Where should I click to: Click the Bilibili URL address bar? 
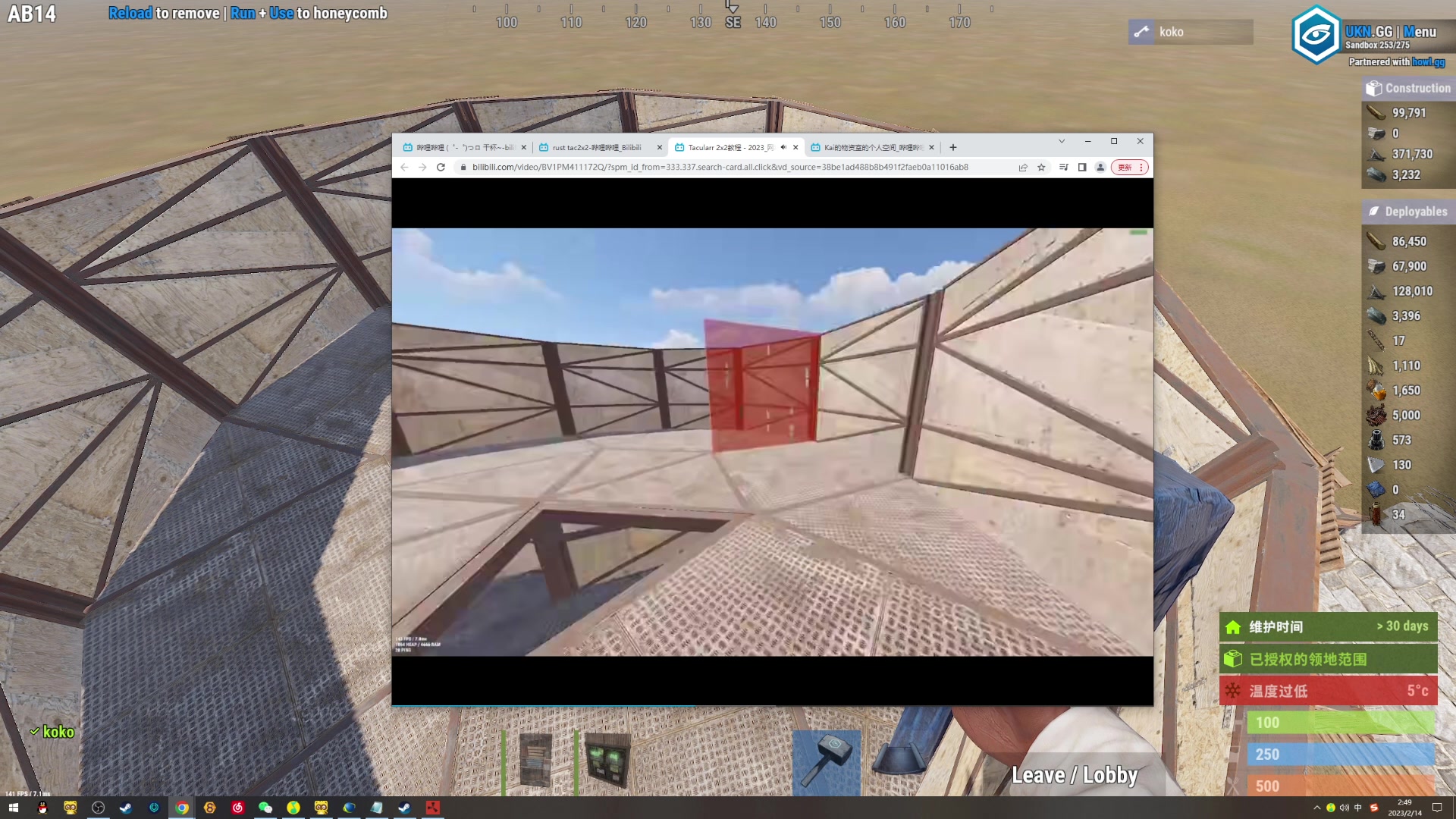pos(719,167)
